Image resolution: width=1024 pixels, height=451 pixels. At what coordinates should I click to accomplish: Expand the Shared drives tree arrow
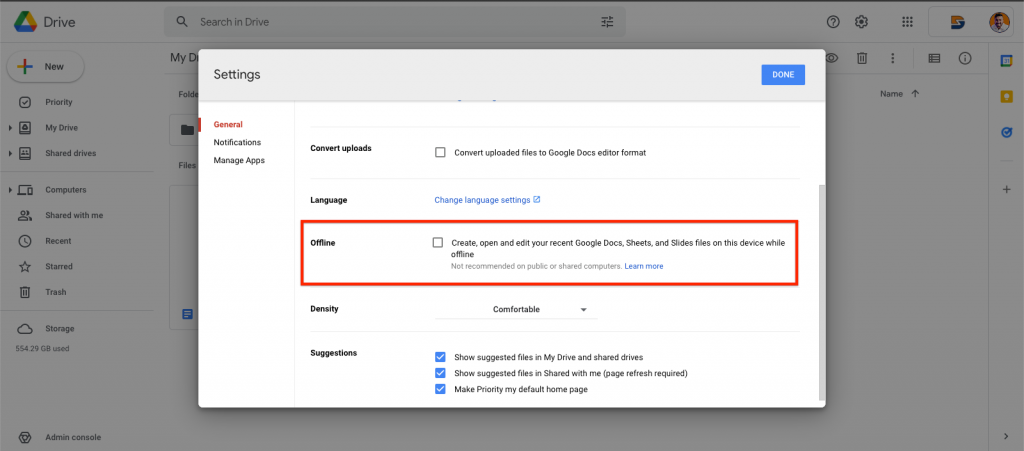[10, 153]
